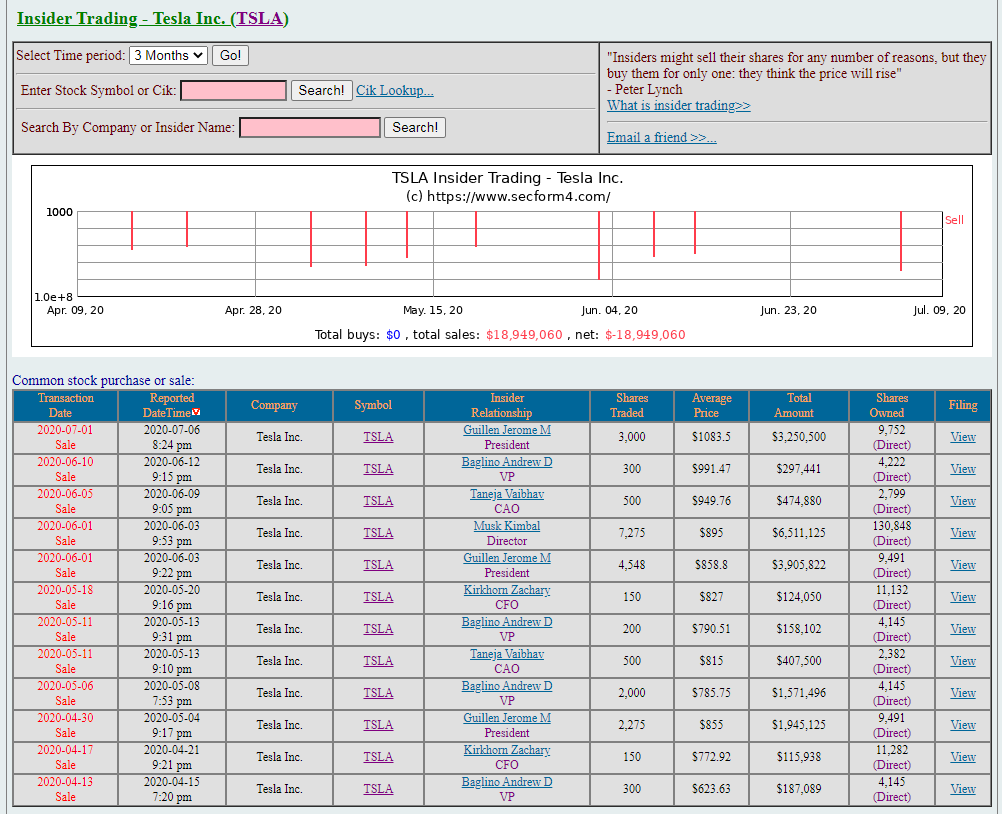View the filing for the $1,945,125 sale
The width and height of the screenshot is (1002, 814).
(x=962, y=725)
